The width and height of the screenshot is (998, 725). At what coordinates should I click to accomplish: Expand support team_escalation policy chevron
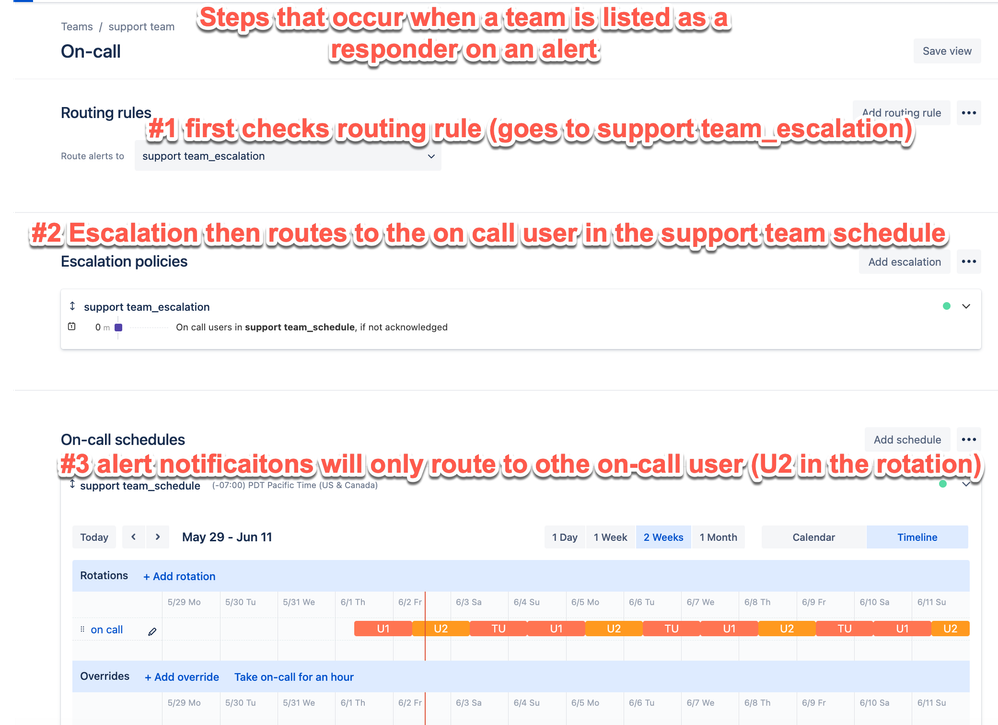(x=966, y=306)
